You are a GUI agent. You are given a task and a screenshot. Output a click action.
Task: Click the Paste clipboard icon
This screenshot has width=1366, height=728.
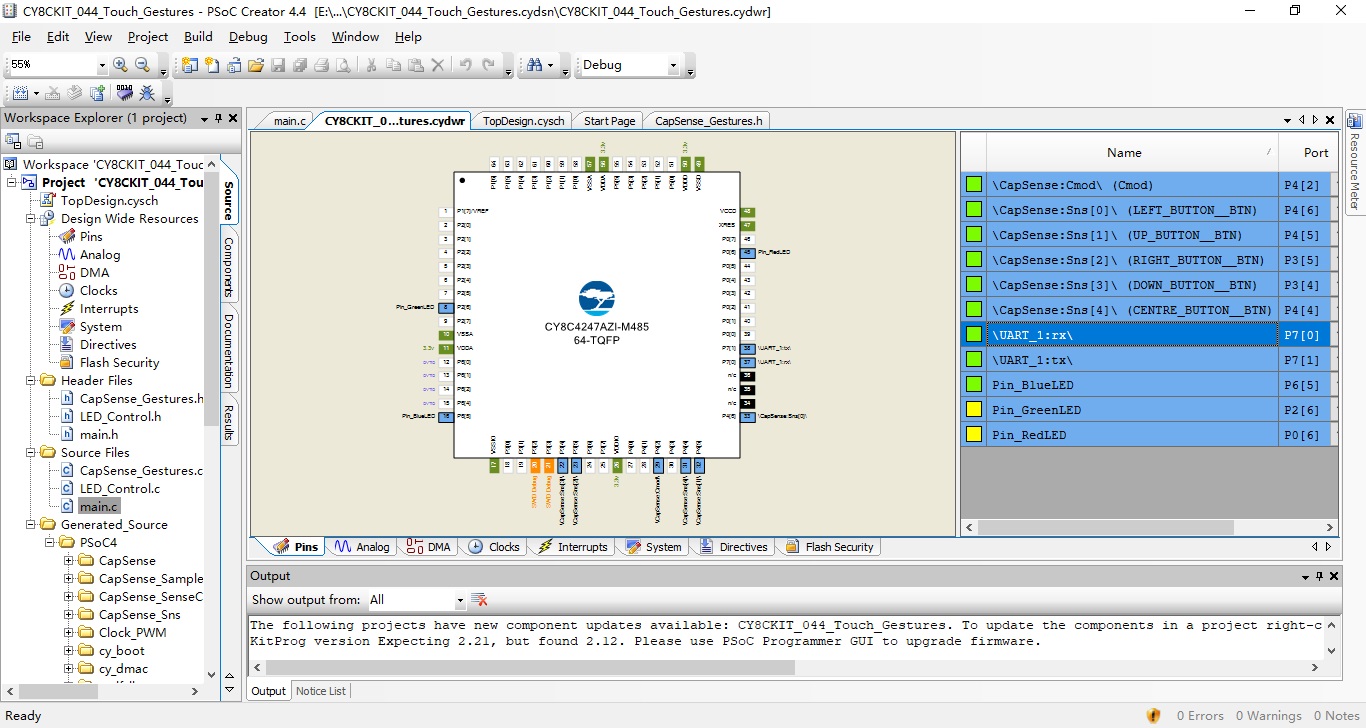click(x=415, y=65)
